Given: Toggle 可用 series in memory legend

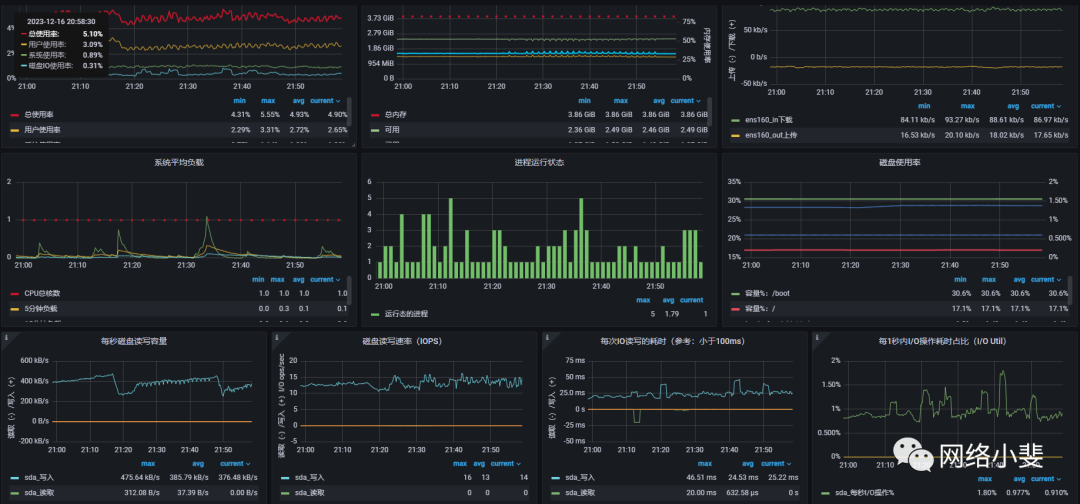Looking at the screenshot, I should [392, 129].
